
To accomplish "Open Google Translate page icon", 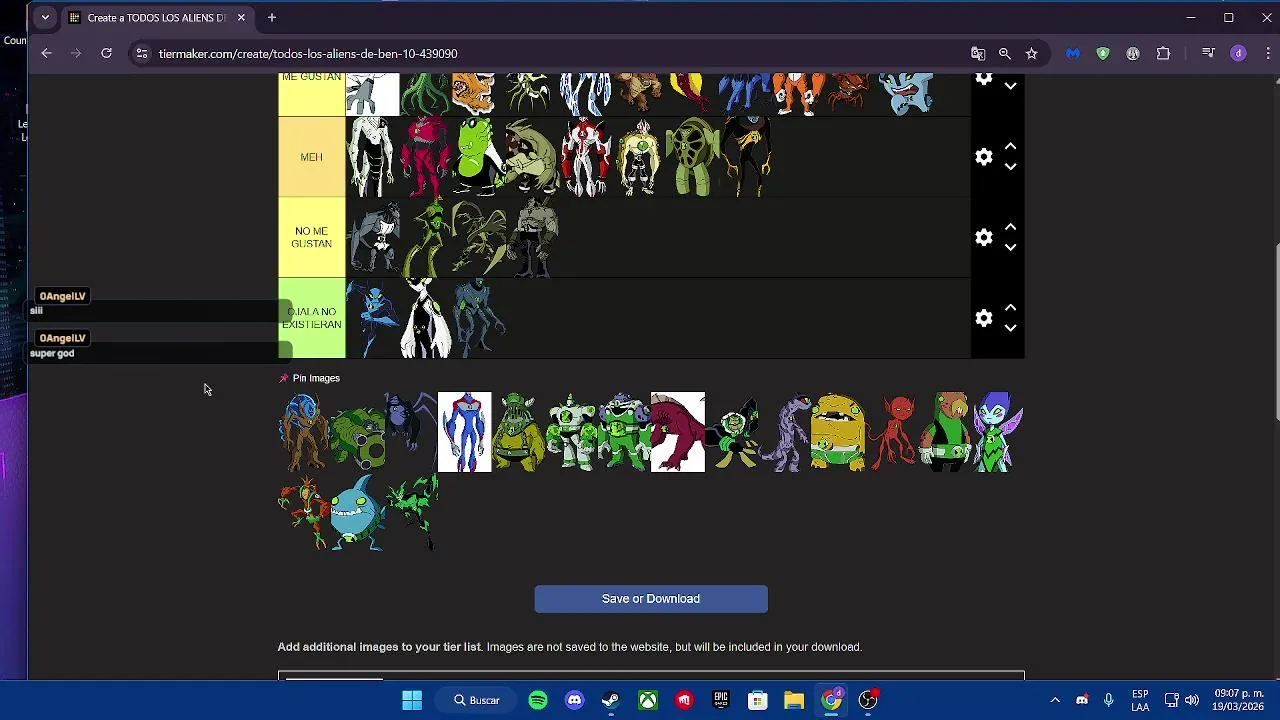I will 978,53.
